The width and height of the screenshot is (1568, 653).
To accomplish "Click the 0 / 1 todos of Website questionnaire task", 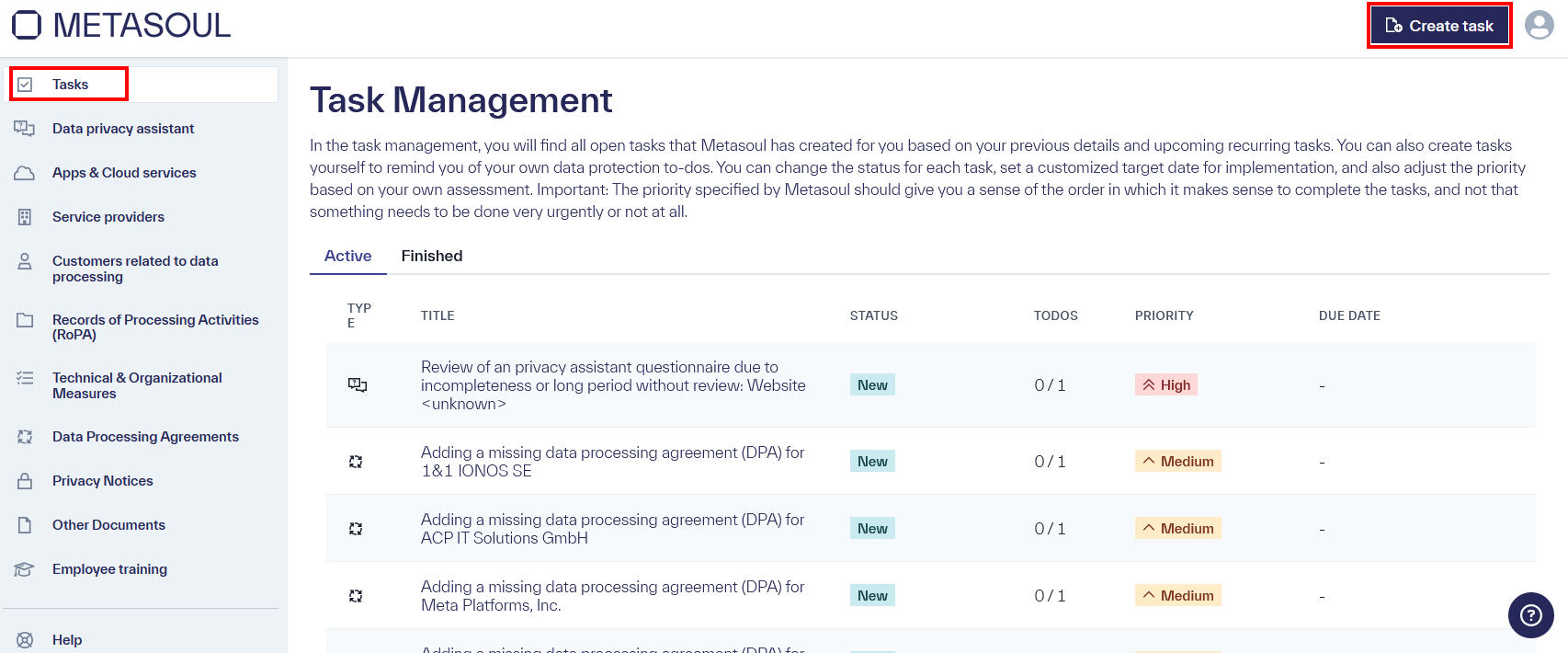I will [x=1051, y=385].
